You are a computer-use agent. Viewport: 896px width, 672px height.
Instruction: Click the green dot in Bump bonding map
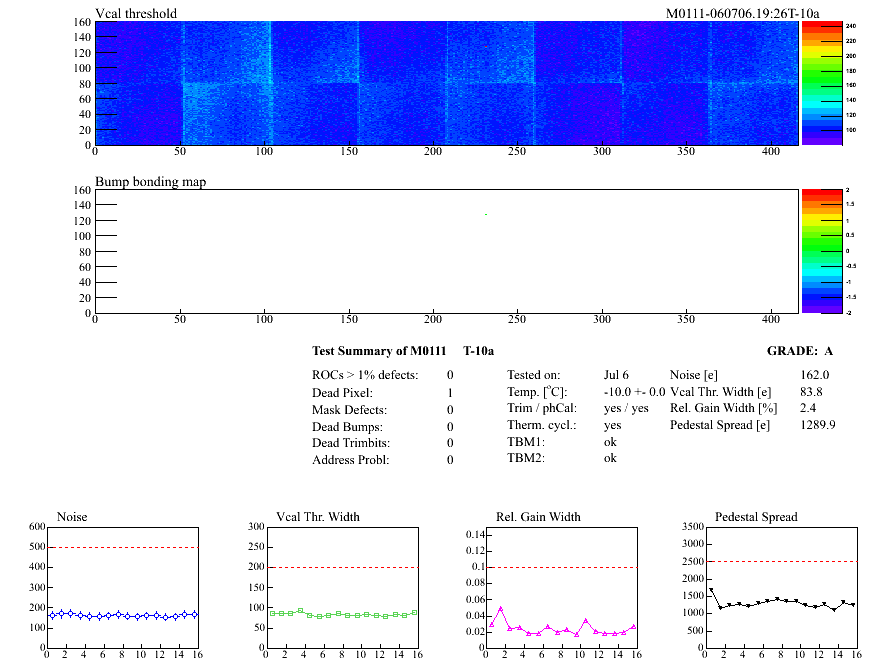click(x=486, y=214)
